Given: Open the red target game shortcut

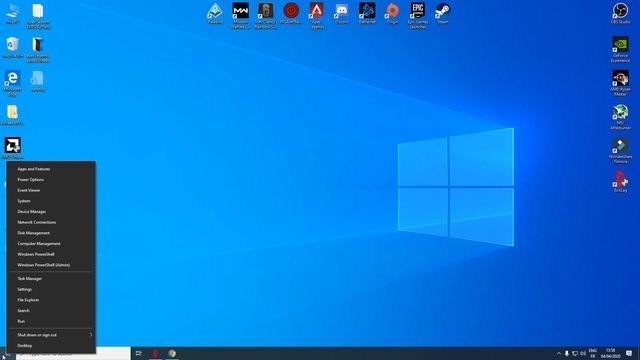Looking at the screenshot, I should pos(291,13).
